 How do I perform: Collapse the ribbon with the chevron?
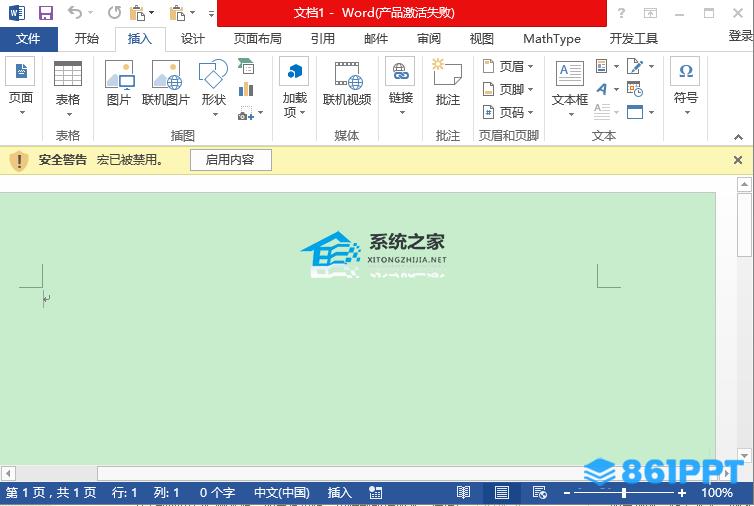(x=738, y=137)
